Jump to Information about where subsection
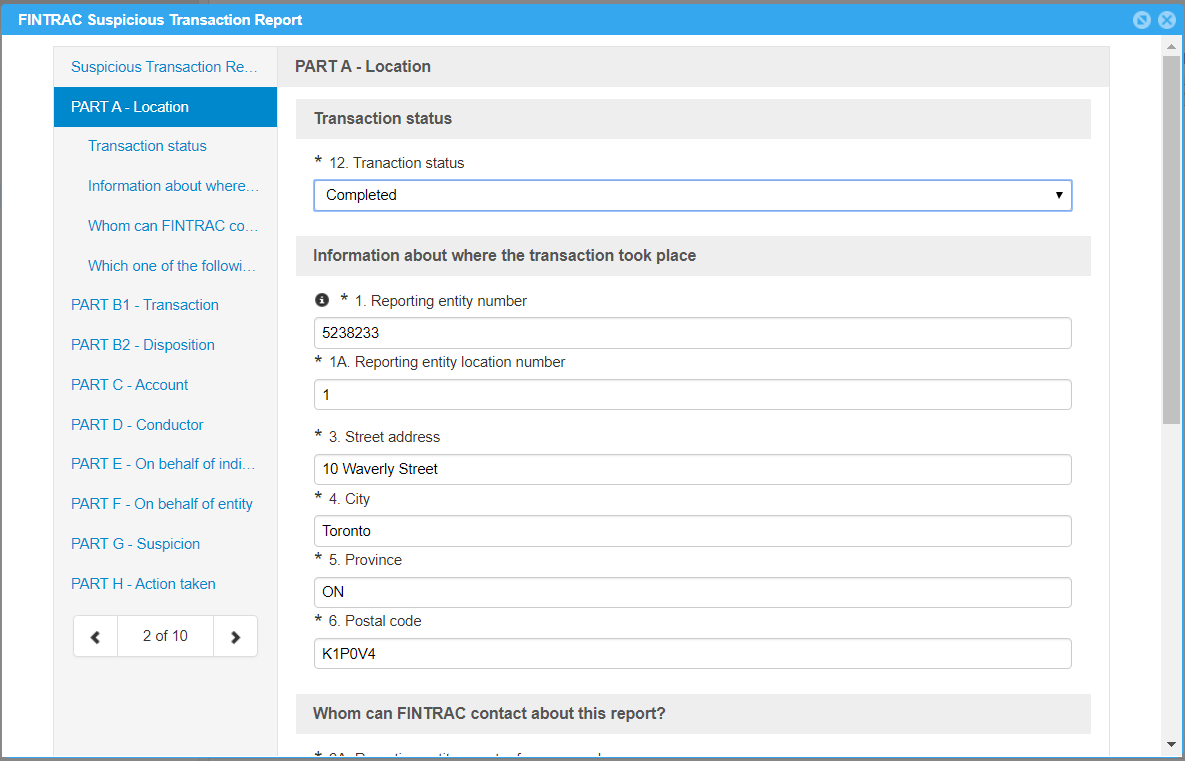This screenshot has height=761, width=1185. [x=173, y=186]
